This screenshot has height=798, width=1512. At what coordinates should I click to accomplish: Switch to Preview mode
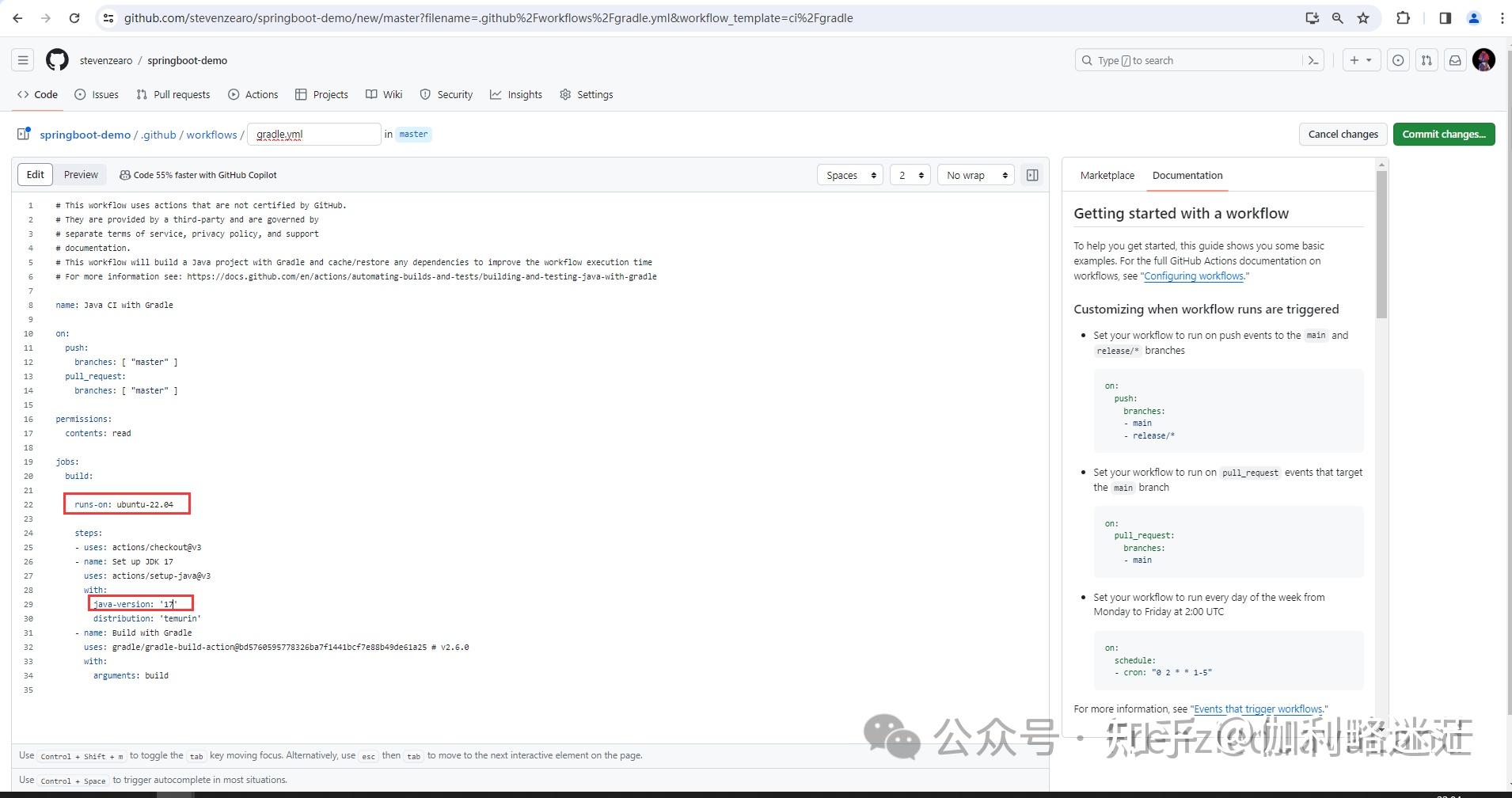[x=80, y=174]
